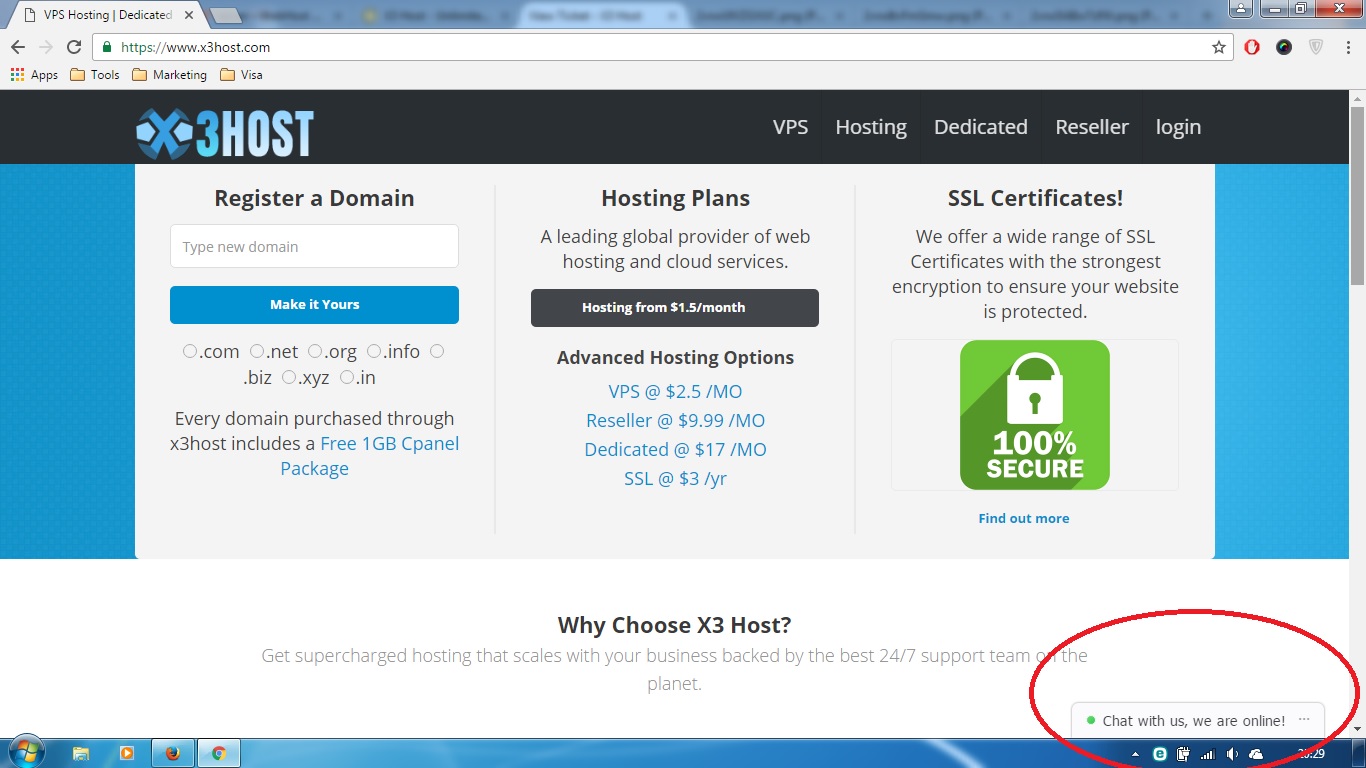
Task: Open the Tools bookmark folder
Action: pyautogui.click(x=95, y=75)
